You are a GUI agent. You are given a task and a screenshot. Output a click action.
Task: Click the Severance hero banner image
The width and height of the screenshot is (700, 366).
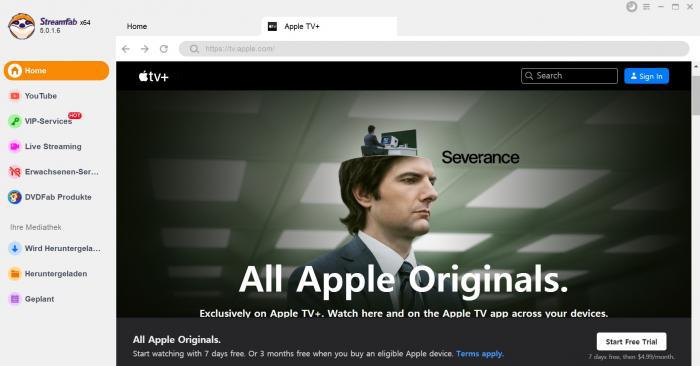coord(404,204)
